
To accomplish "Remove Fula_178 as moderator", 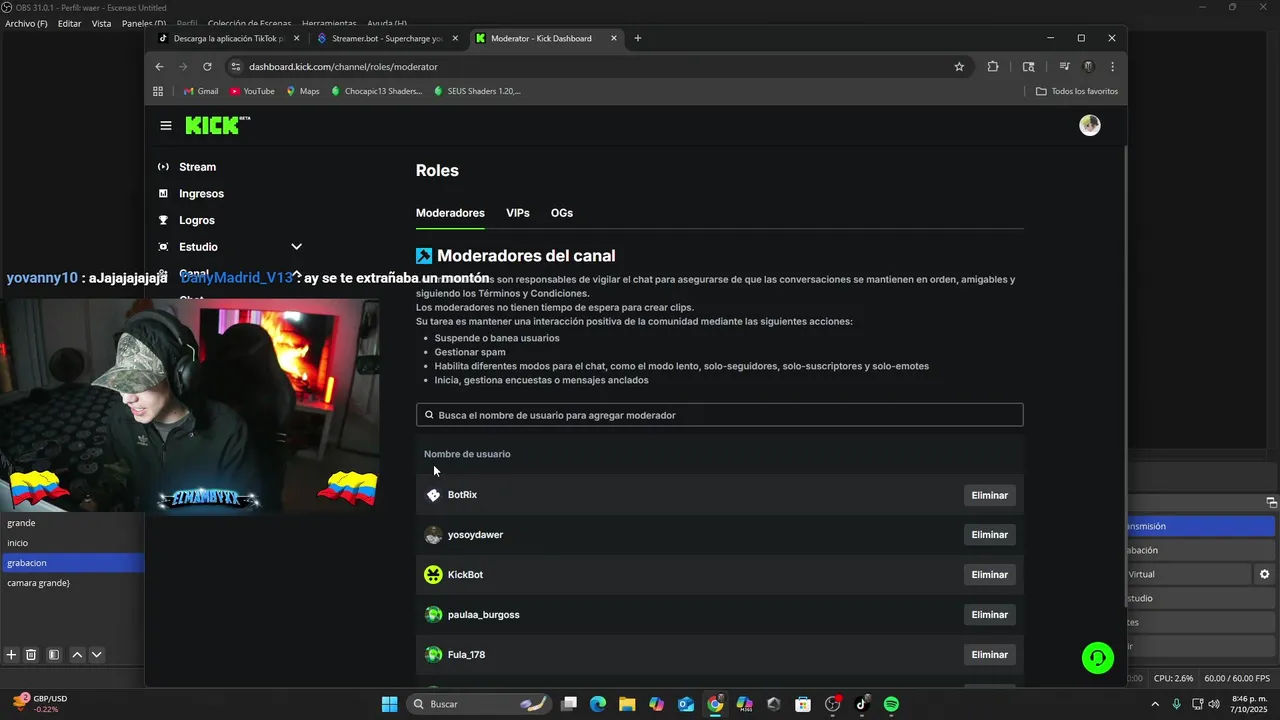I will tap(989, 655).
